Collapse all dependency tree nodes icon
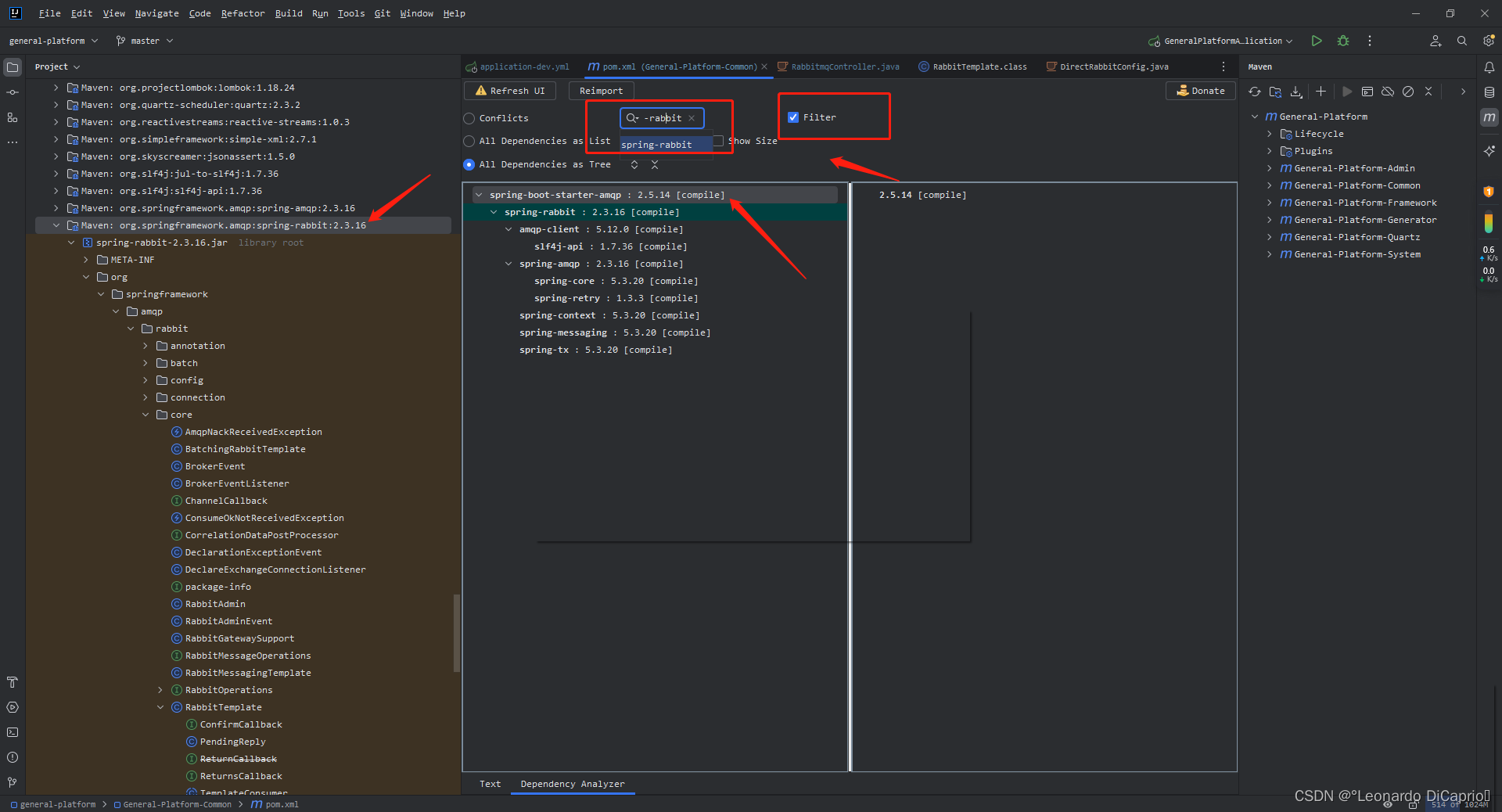This screenshot has width=1502, height=812. pos(655,164)
